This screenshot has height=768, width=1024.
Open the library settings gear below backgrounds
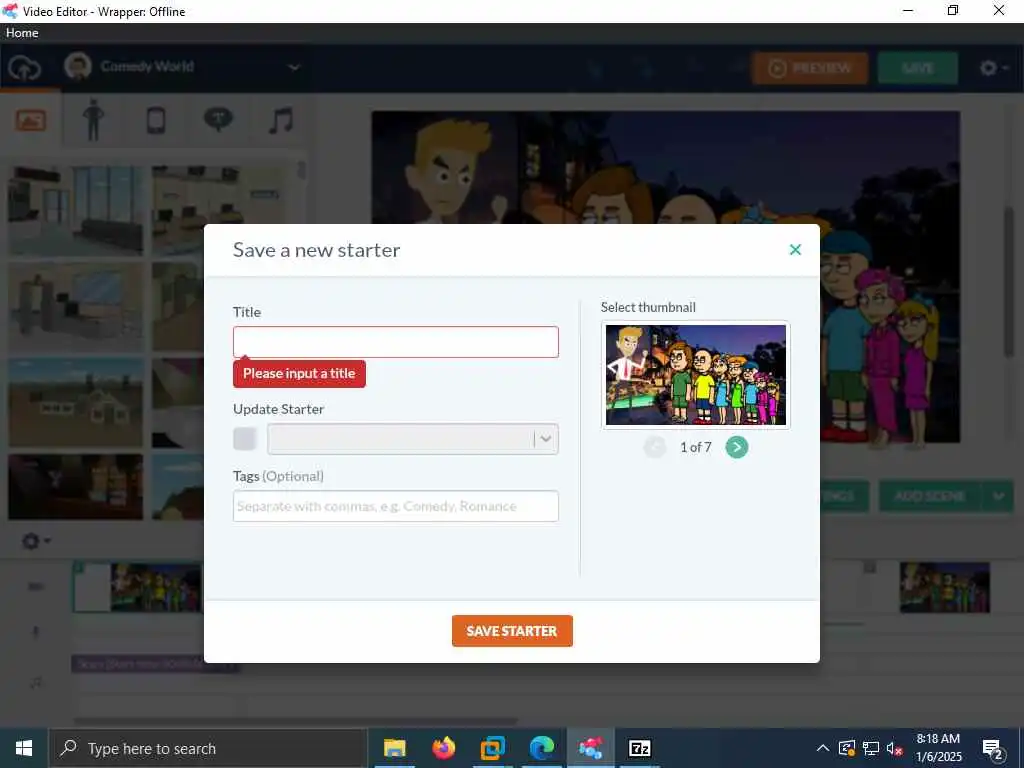point(35,541)
